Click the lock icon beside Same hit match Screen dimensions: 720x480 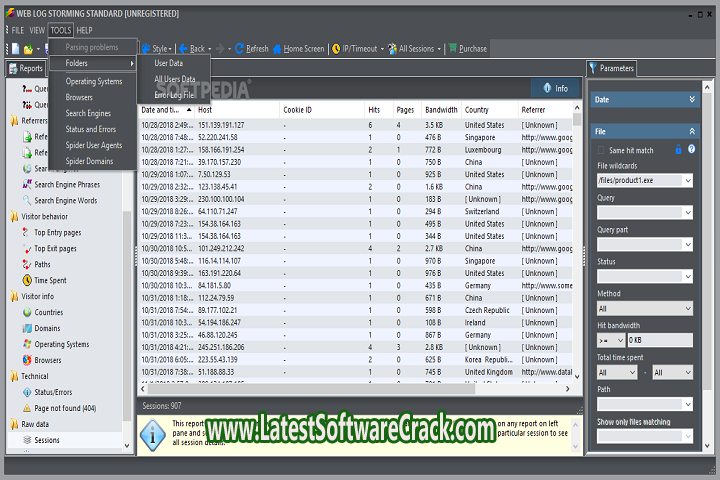tap(678, 149)
